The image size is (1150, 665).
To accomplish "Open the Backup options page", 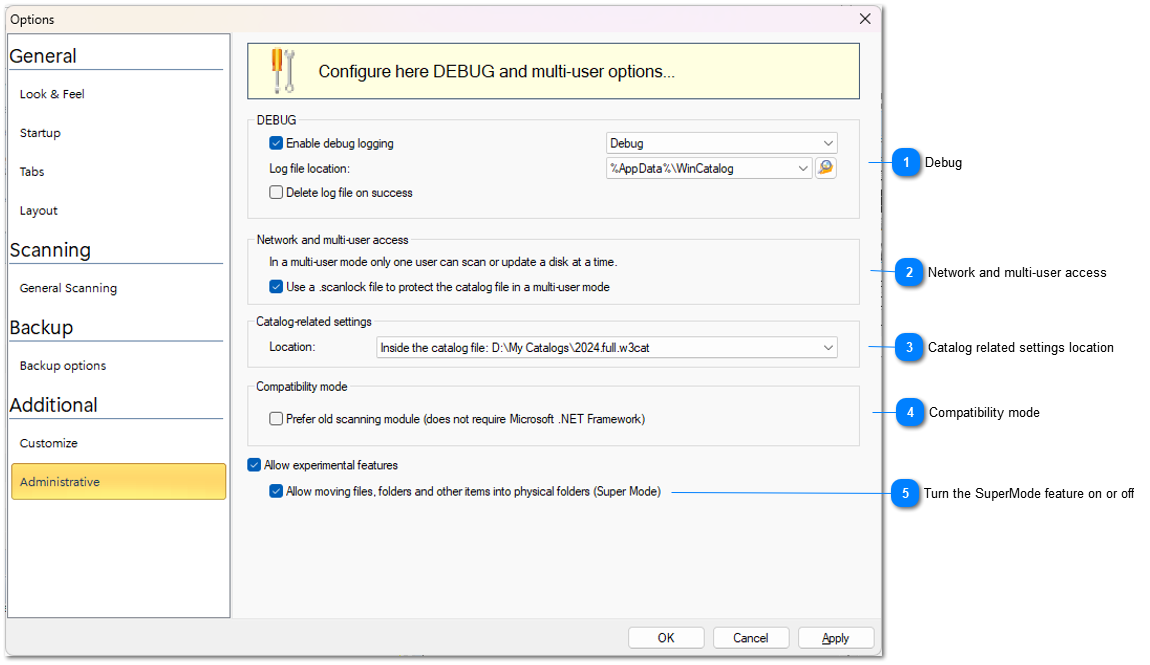I will point(63,366).
